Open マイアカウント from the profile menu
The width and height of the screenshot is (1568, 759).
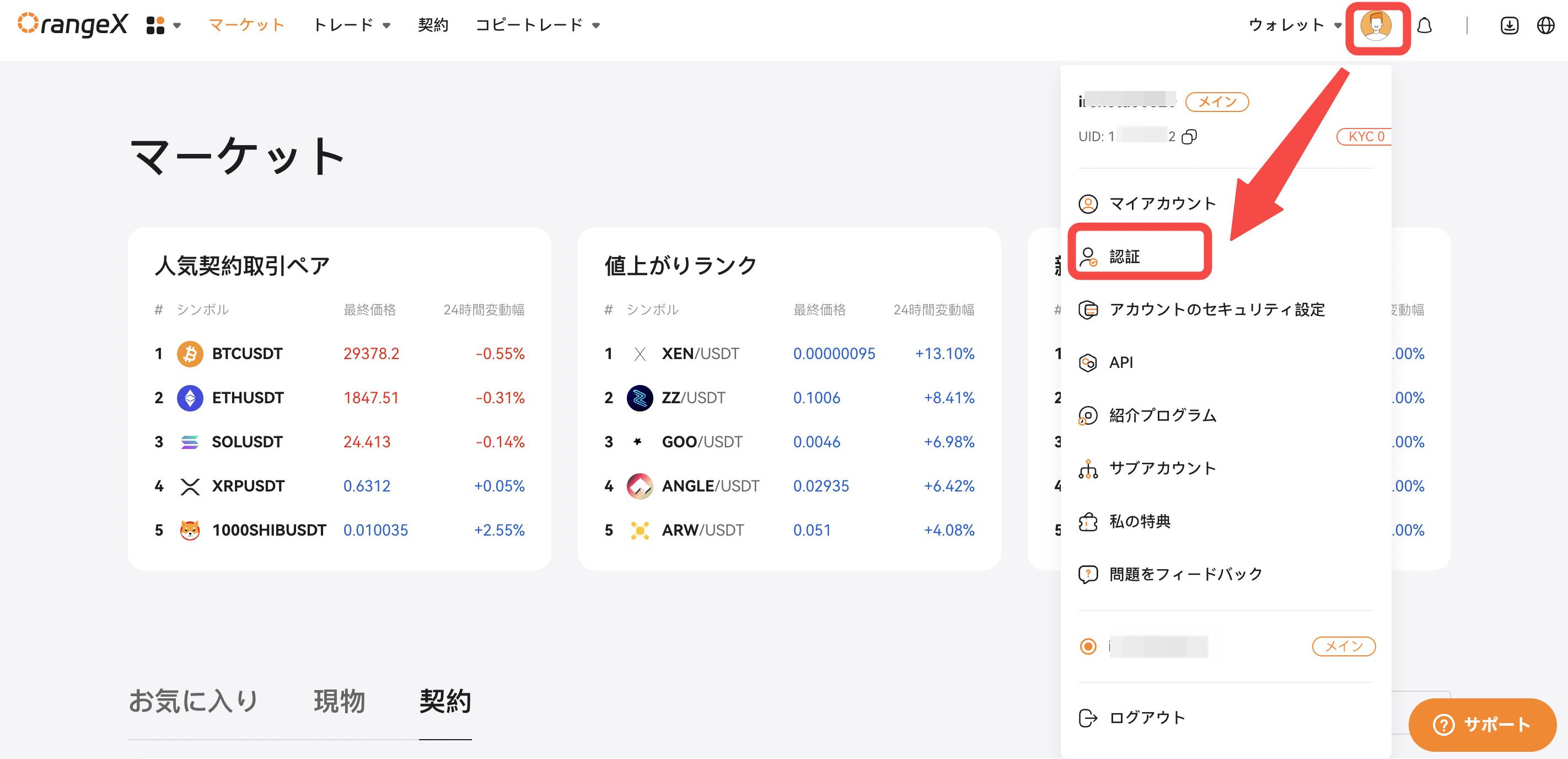click(1162, 204)
